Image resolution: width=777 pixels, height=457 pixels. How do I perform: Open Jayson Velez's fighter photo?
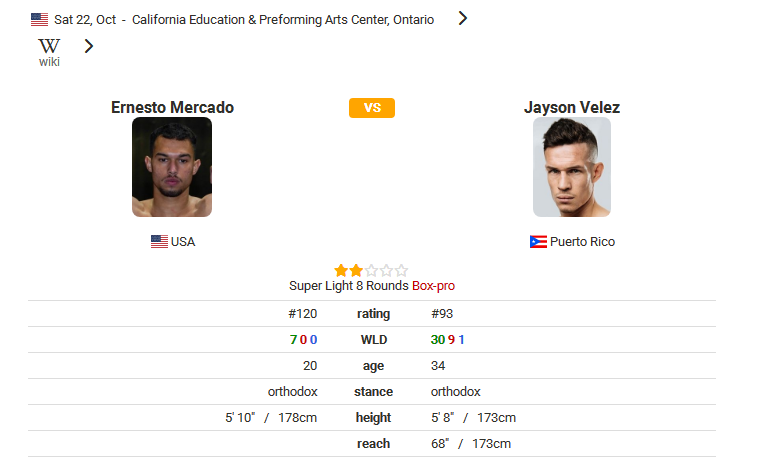pyautogui.click(x=572, y=167)
